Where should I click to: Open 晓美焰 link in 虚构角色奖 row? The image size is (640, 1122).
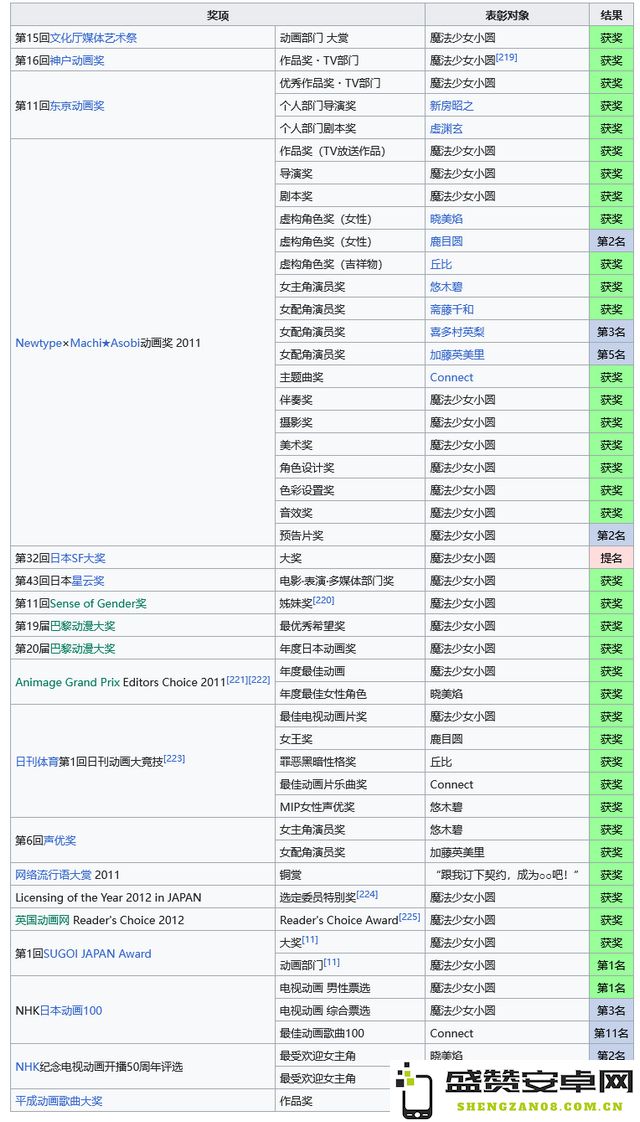coord(446,219)
